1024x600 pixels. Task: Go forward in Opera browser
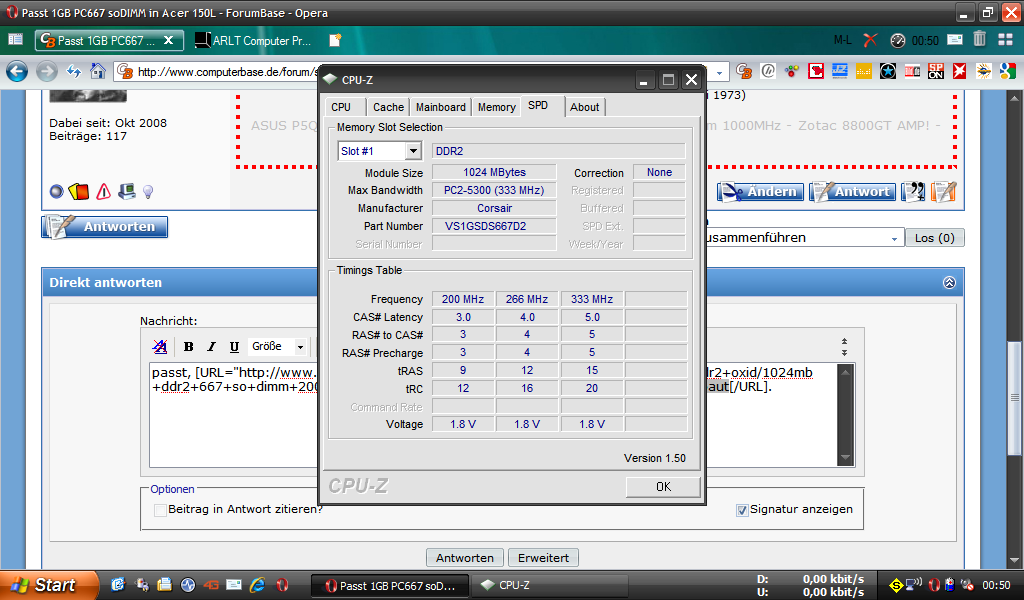pyautogui.click(x=46, y=71)
